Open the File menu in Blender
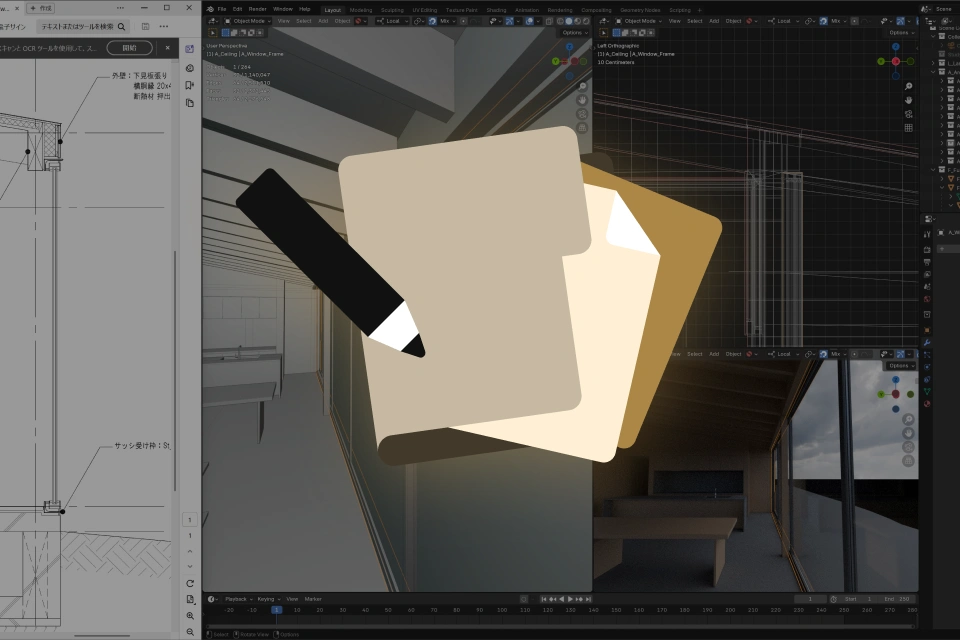Viewport: 960px width, 640px height. coord(222,9)
